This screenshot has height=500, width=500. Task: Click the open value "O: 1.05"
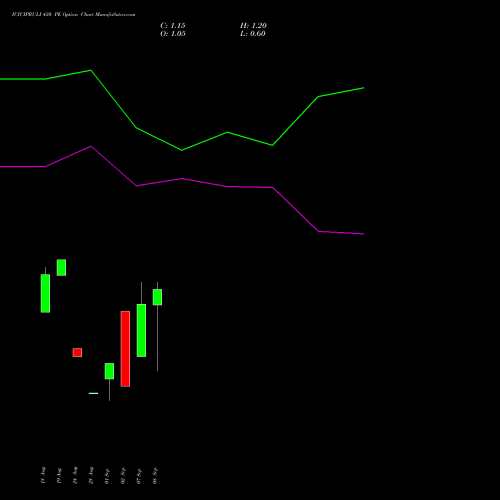[173, 34]
